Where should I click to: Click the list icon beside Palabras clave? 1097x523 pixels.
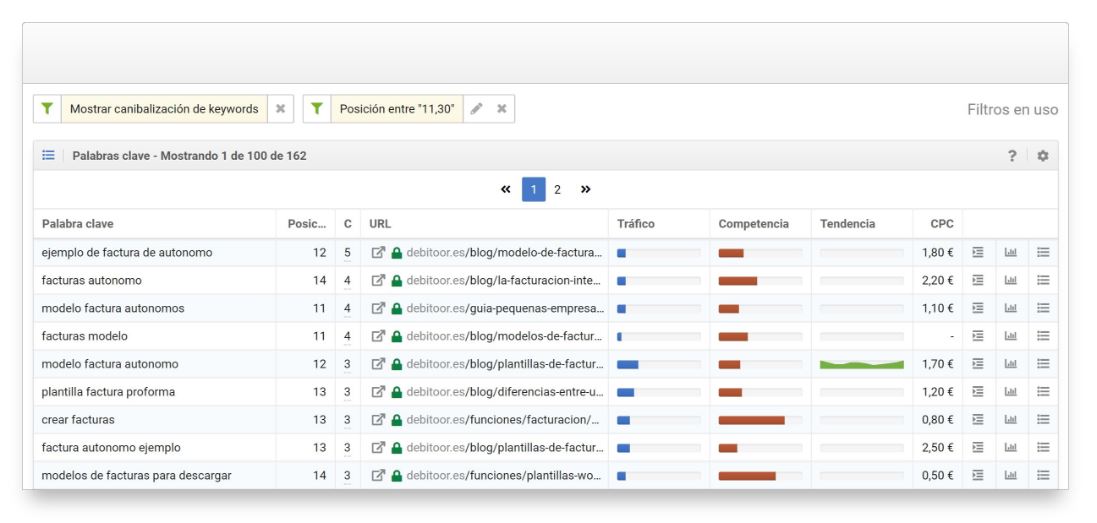point(48,156)
